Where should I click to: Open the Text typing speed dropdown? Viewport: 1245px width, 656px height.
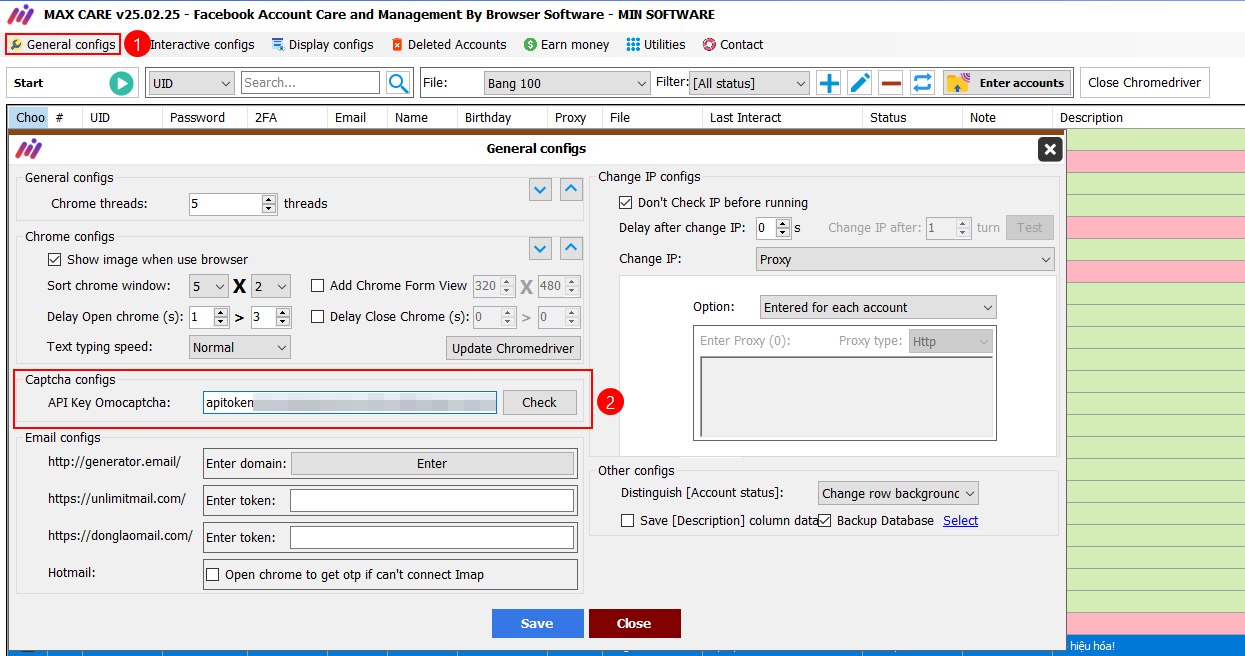pos(240,347)
